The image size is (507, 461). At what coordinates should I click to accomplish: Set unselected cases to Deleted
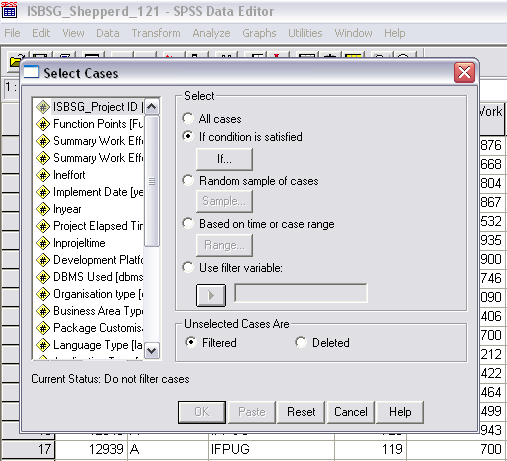tap(301, 342)
